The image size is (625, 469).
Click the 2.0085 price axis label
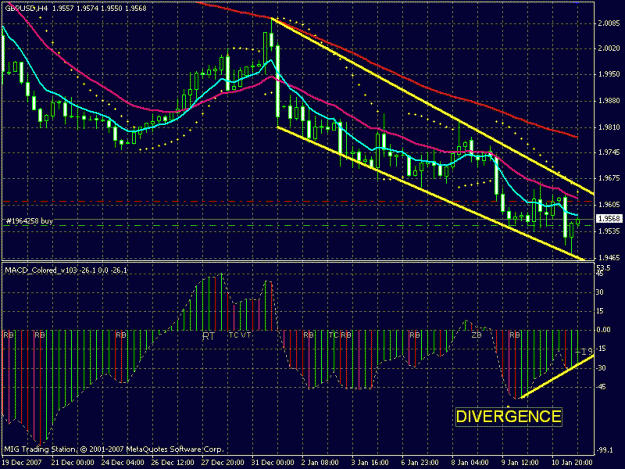point(609,24)
